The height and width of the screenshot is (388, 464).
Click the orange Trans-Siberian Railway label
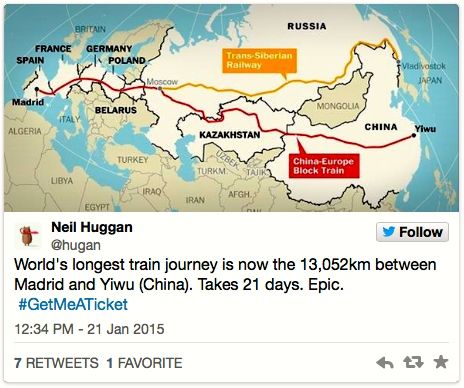point(259,61)
